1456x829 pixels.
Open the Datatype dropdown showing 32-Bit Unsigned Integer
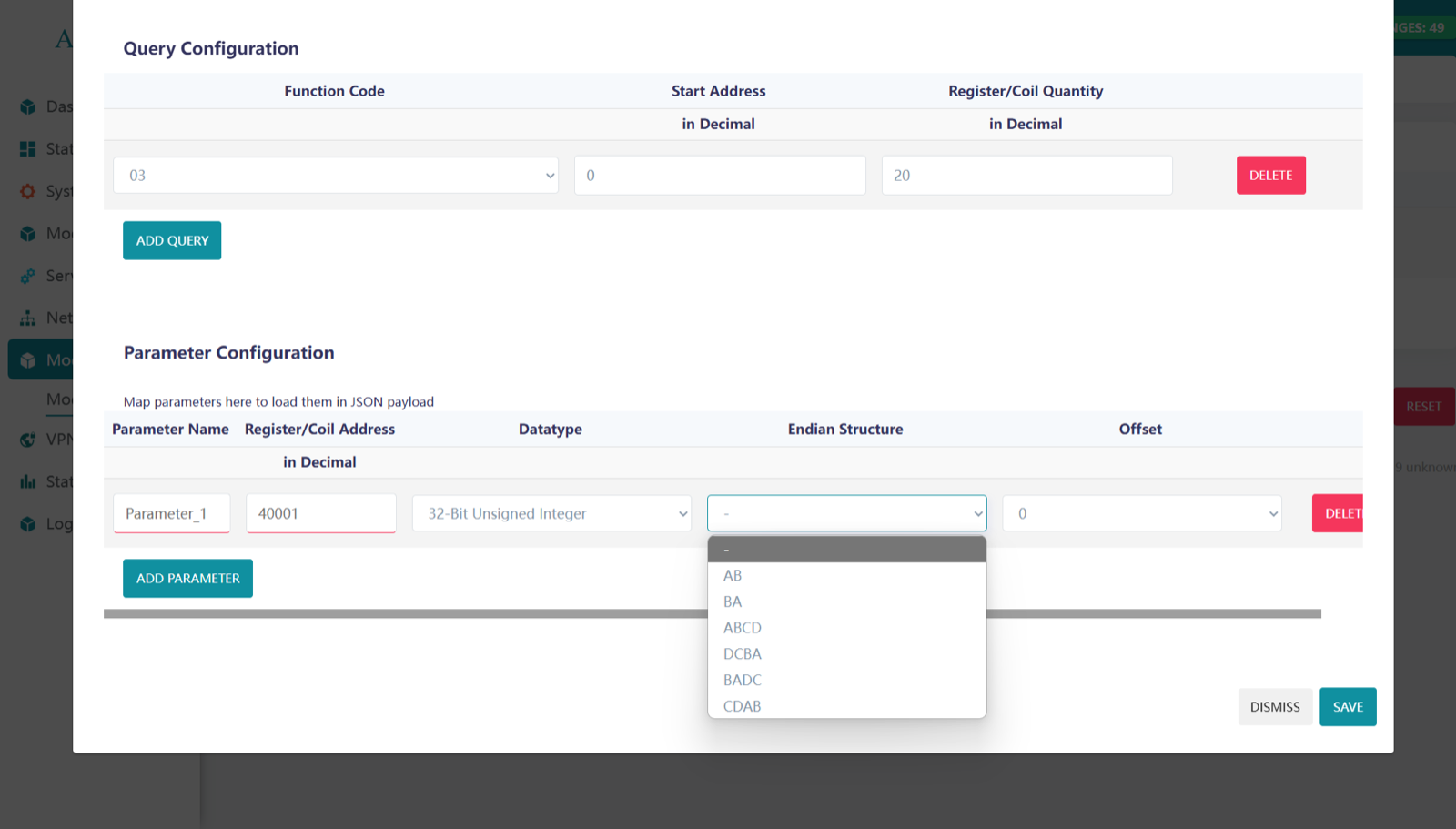(551, 513)
